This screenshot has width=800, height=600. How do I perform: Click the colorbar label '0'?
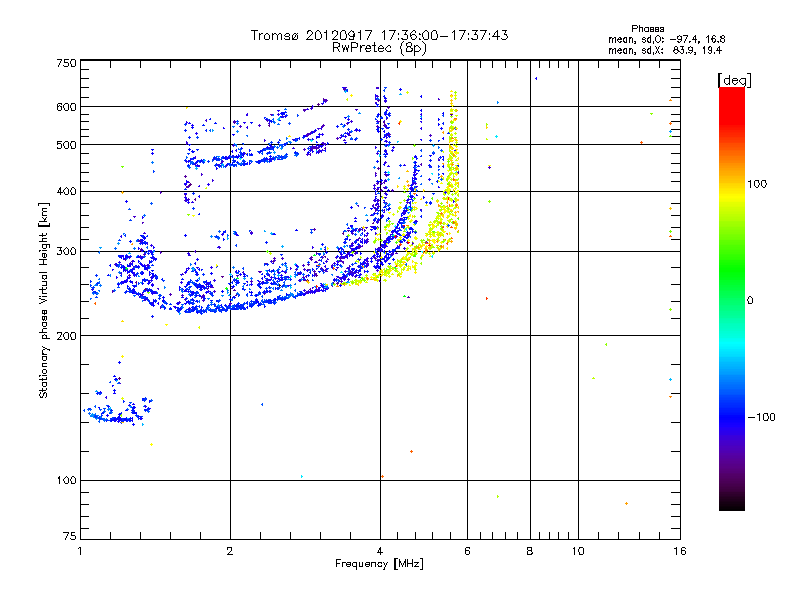pyautogui.click(x=750, y=301)
